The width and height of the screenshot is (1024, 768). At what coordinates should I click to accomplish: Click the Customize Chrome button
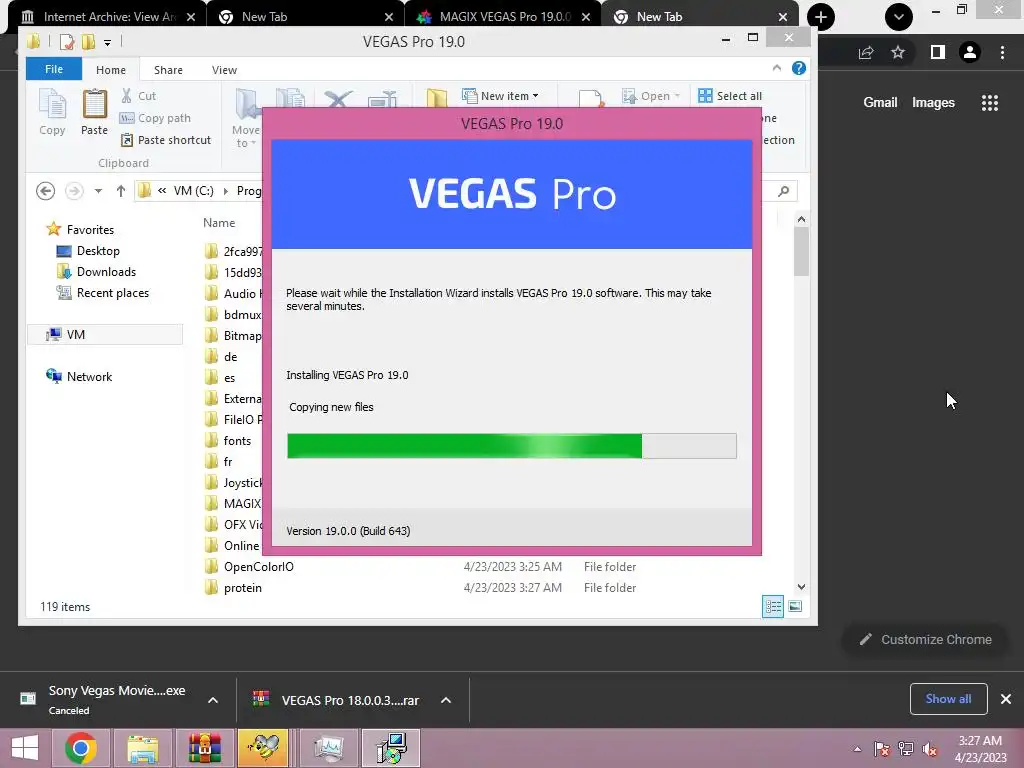tap(925, 639)
